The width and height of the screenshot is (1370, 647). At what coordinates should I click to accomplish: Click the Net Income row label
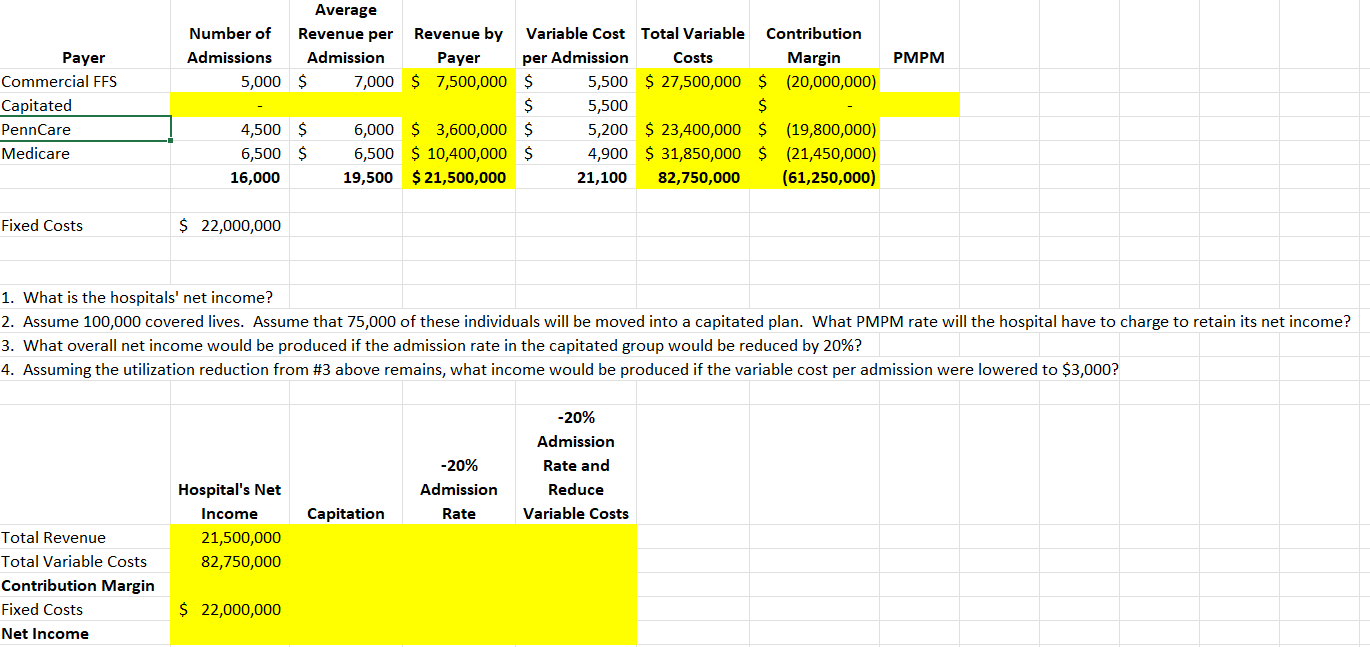45,633
